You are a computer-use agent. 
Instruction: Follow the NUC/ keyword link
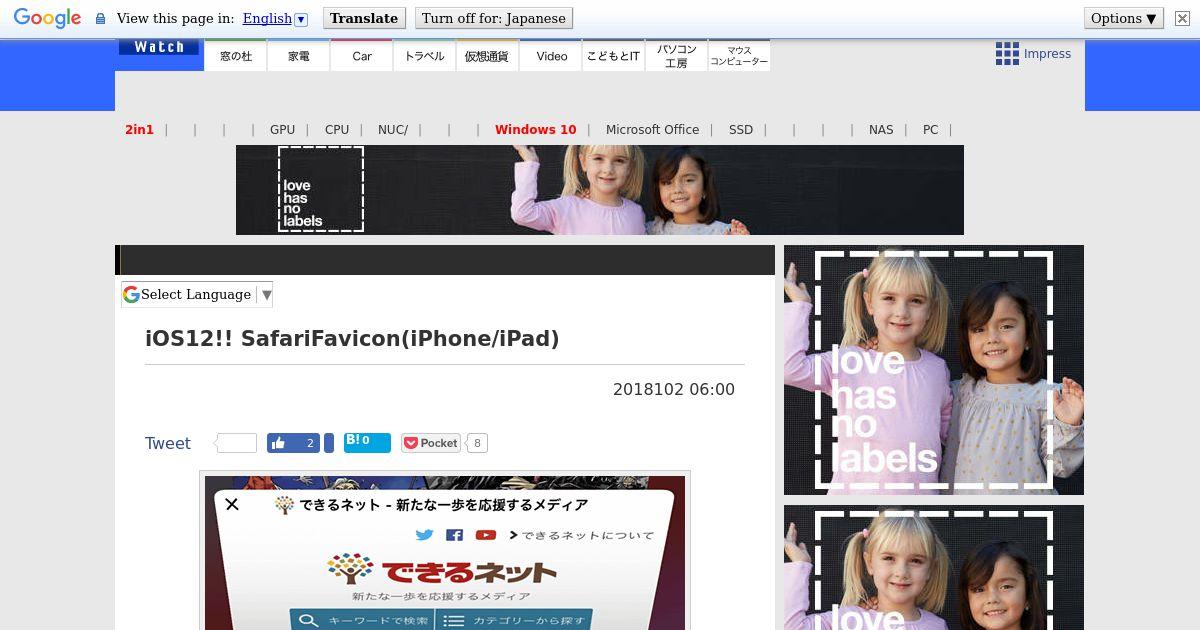(393, 130)
